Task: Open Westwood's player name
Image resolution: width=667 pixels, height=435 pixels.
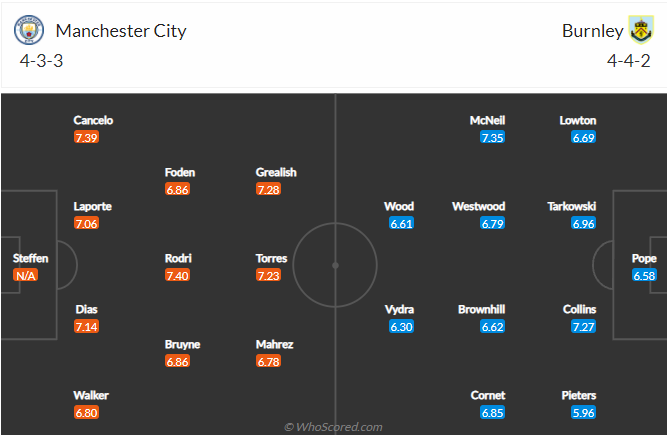Action: click(479, 206)
